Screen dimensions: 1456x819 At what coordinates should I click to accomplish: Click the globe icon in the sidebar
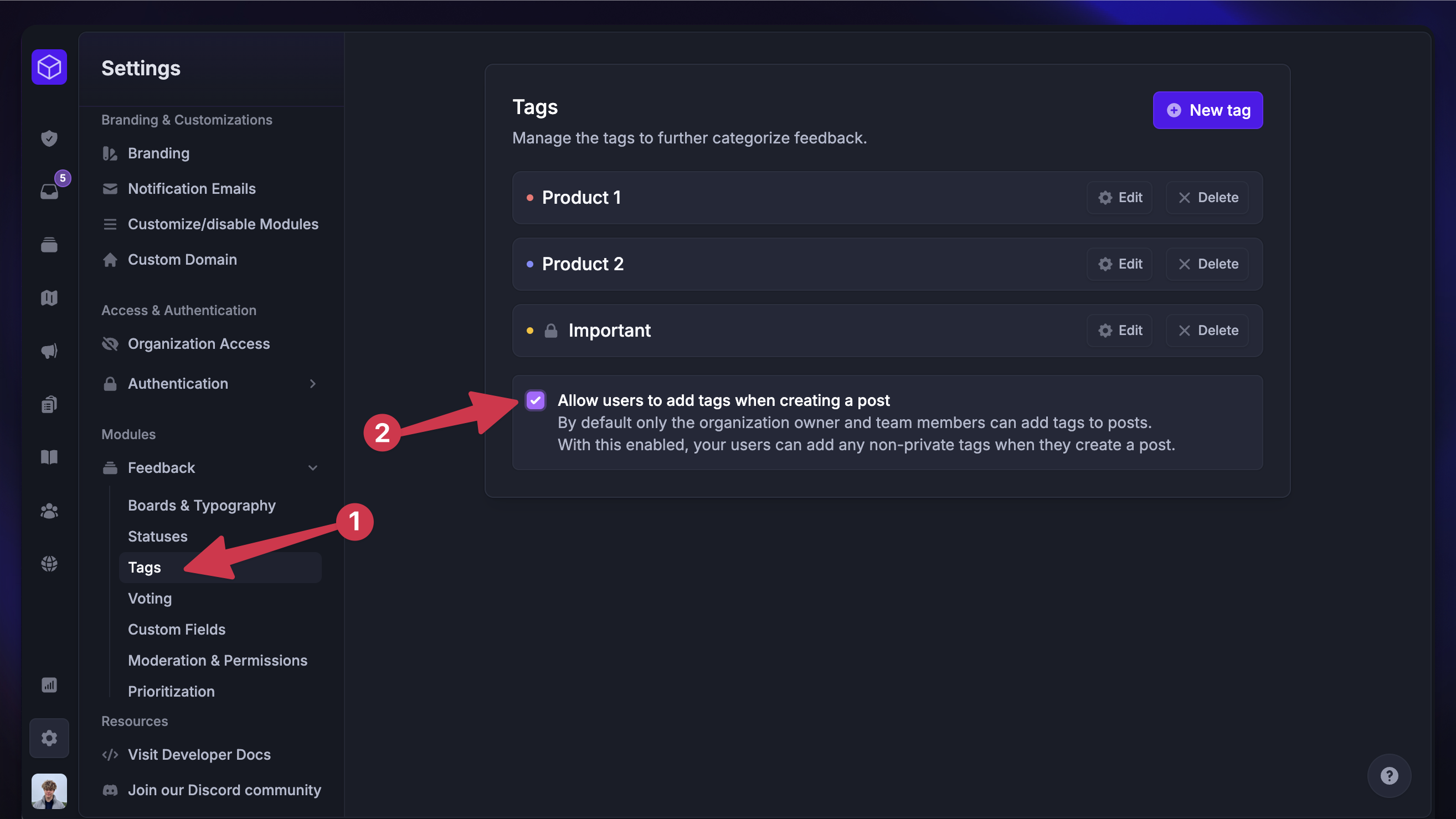[49, 564]
